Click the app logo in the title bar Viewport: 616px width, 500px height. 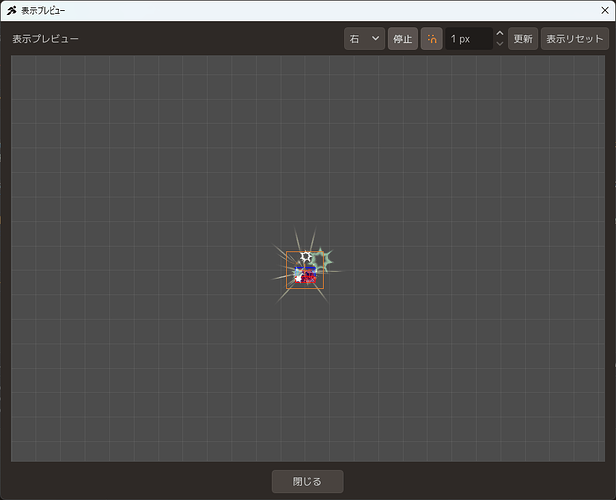point(11,11)
